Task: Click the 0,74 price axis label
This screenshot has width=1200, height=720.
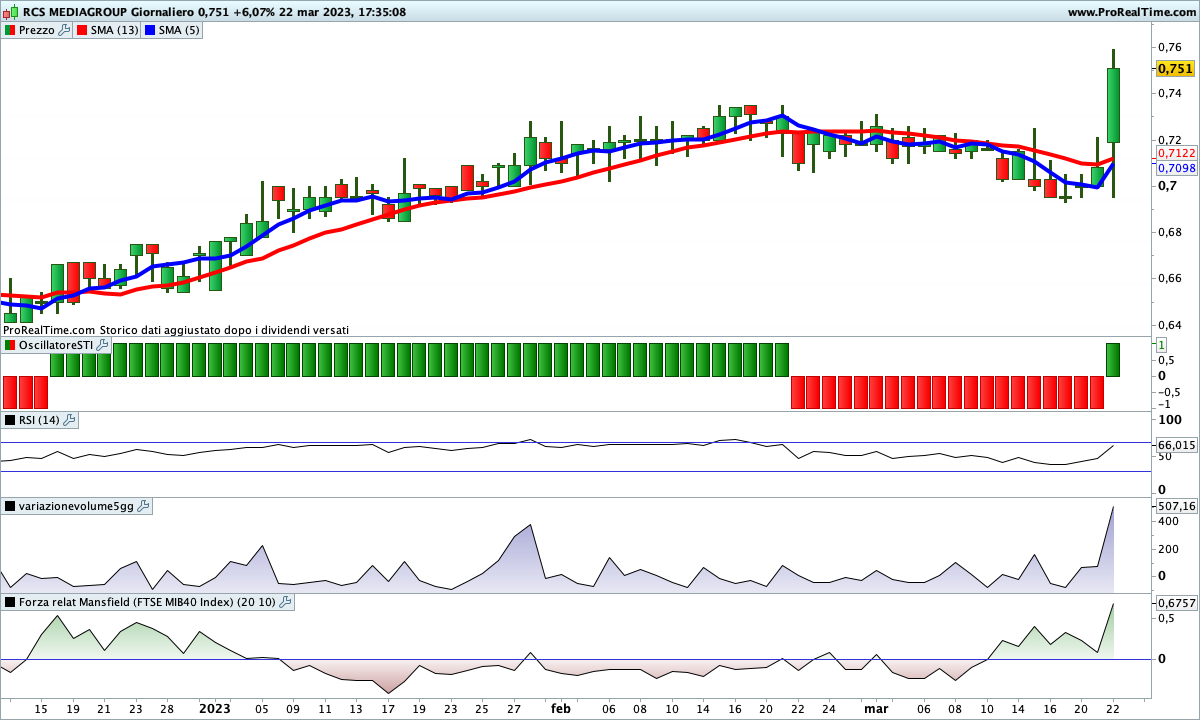Action: 1169,93
